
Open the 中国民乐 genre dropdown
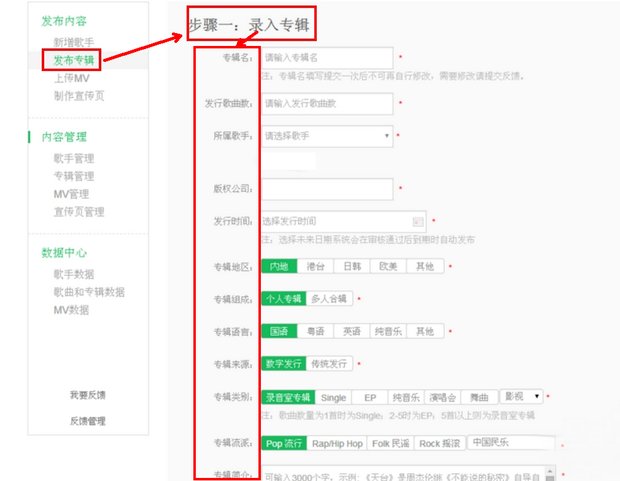tap(511, 443)
